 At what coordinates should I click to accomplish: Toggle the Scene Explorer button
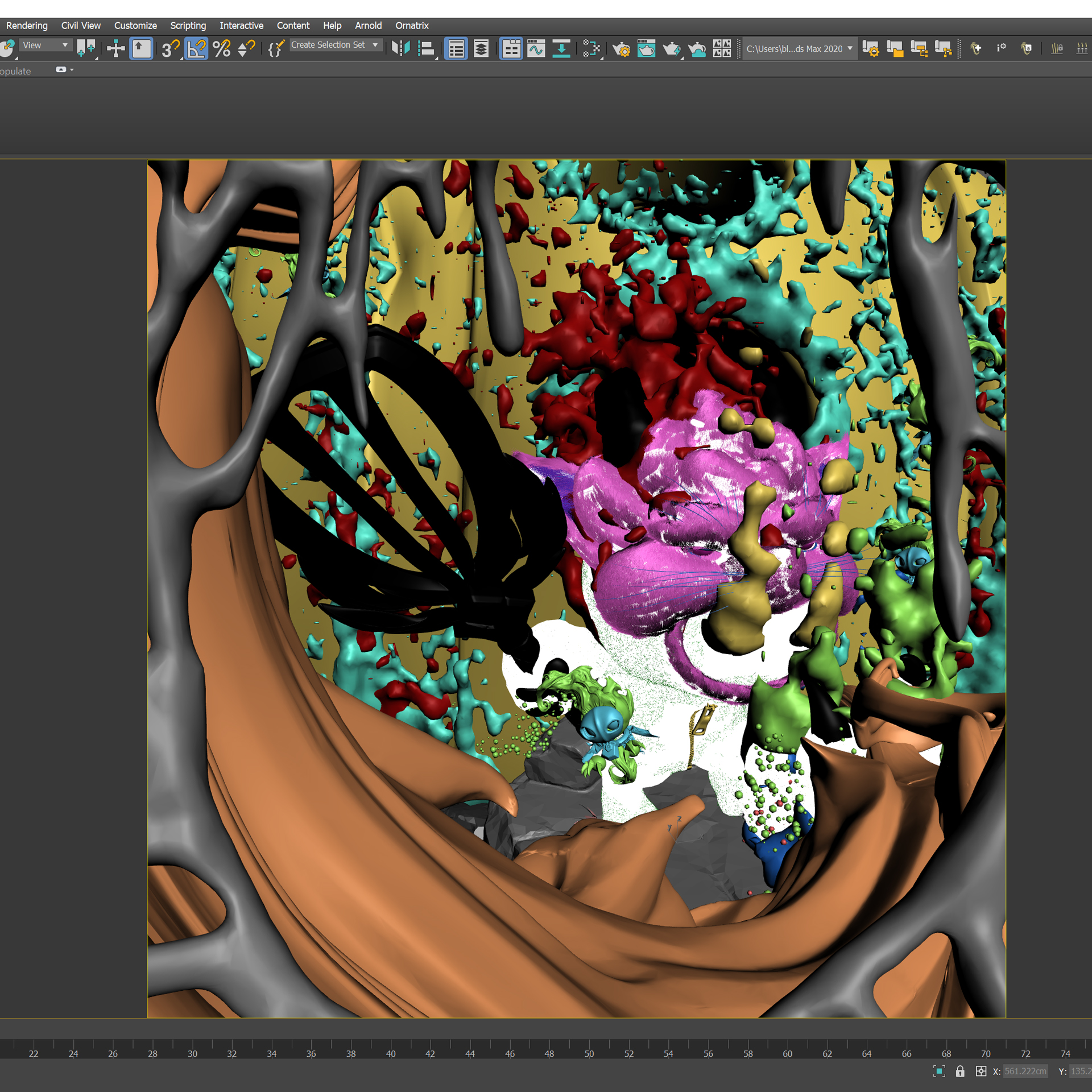coord(456,49)
